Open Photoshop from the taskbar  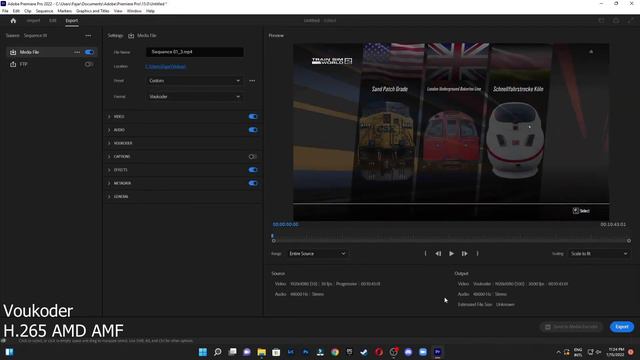(x=306, y=352)
